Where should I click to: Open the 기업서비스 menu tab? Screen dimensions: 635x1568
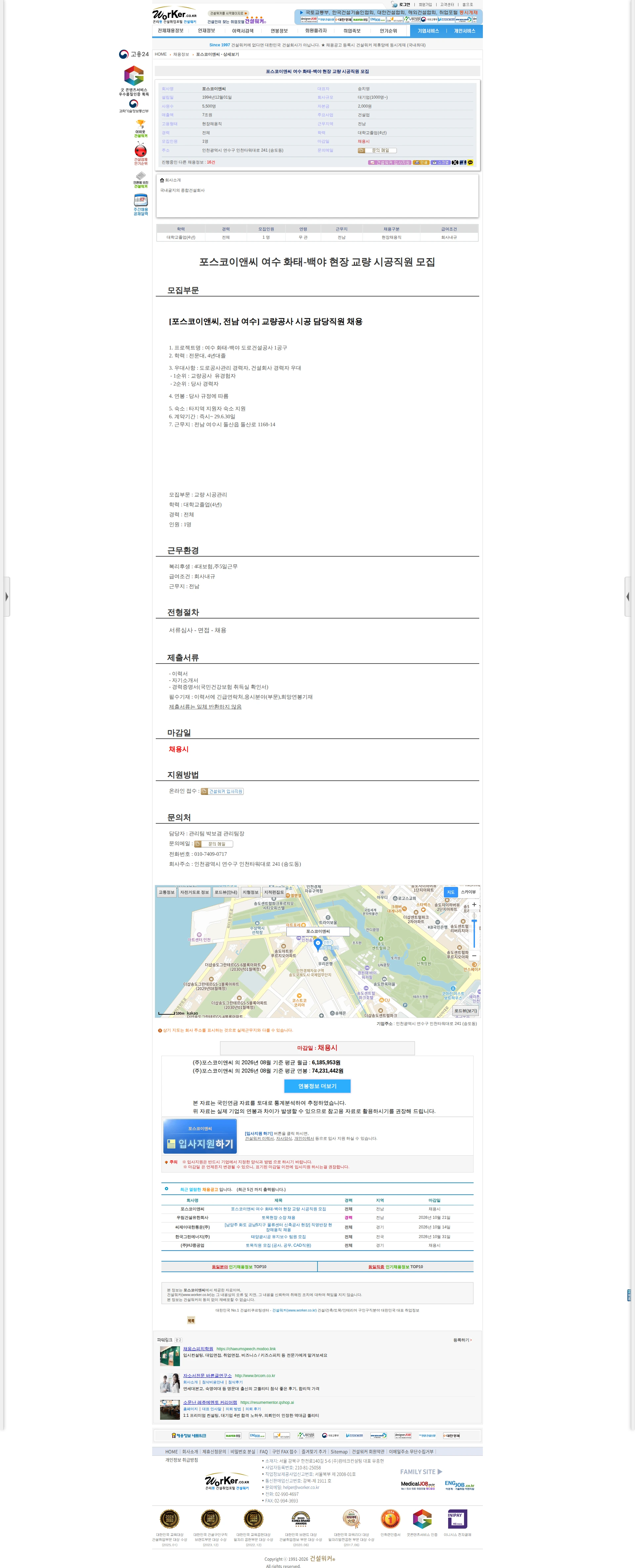(428, 31)
